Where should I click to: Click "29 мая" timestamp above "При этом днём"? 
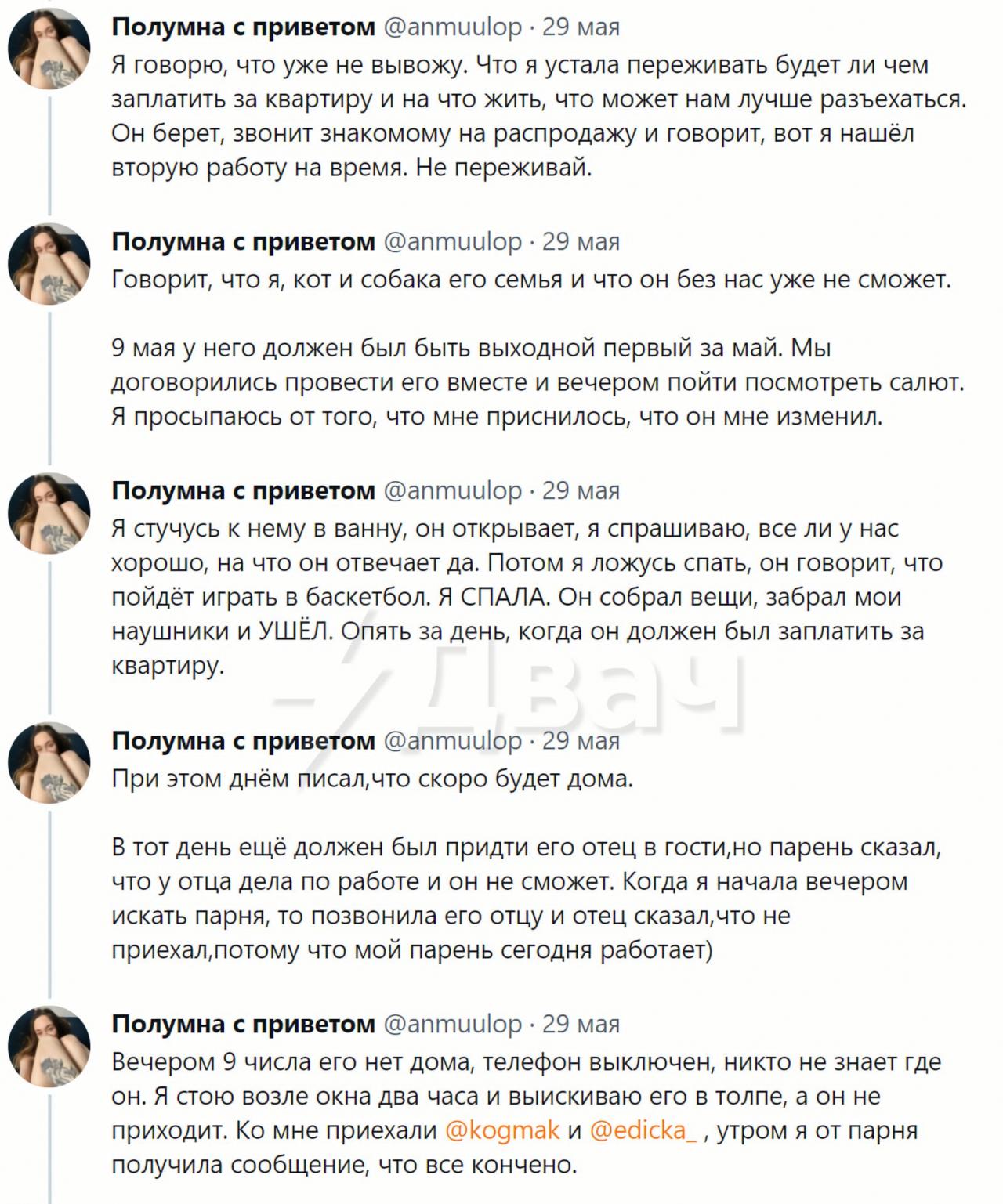point(581,741)
